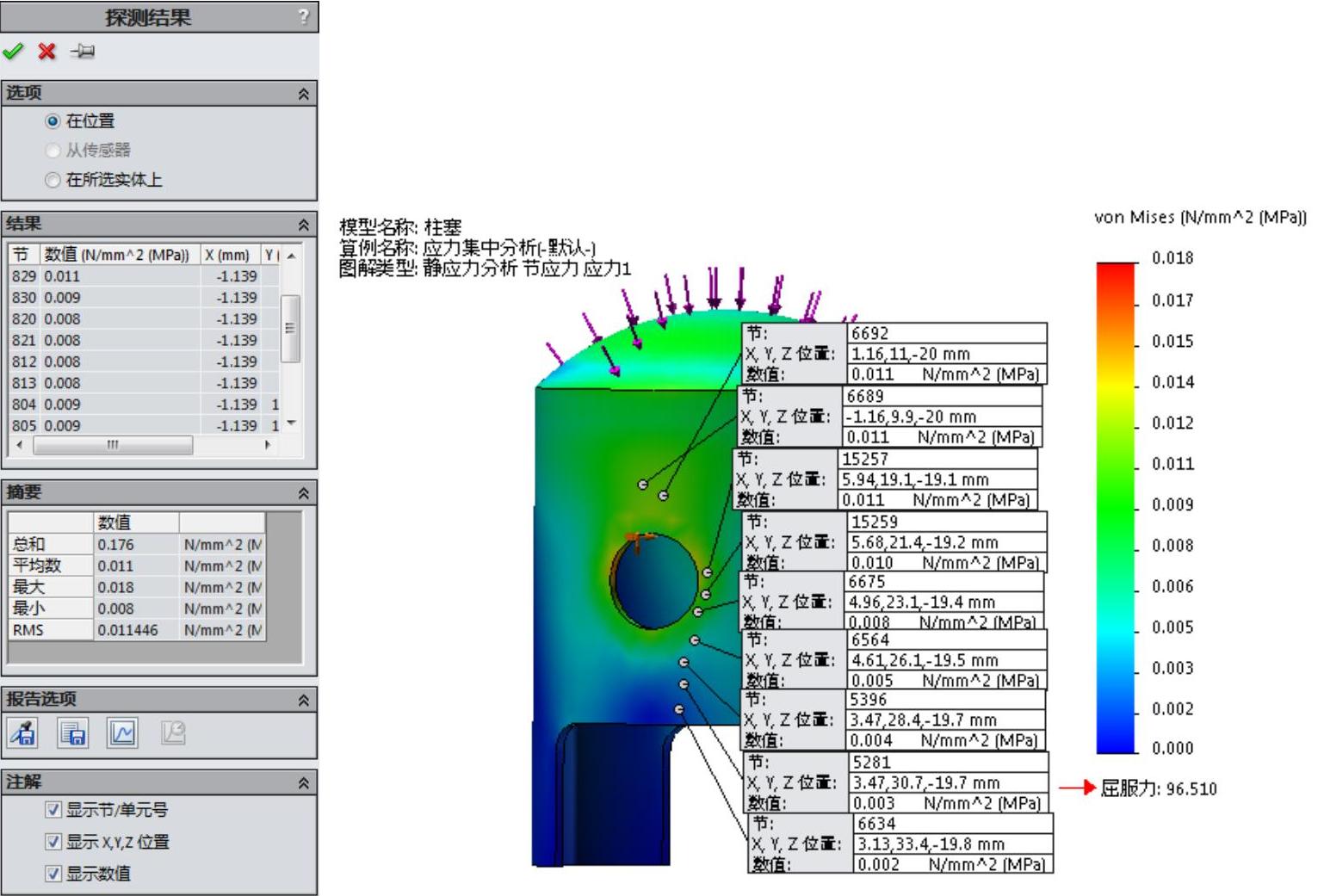Image resolution: width=1324 pixels, height=896 pixels.
Task: Click the horizontal scrollbar thumb of results table
Action: click(113, 445)
